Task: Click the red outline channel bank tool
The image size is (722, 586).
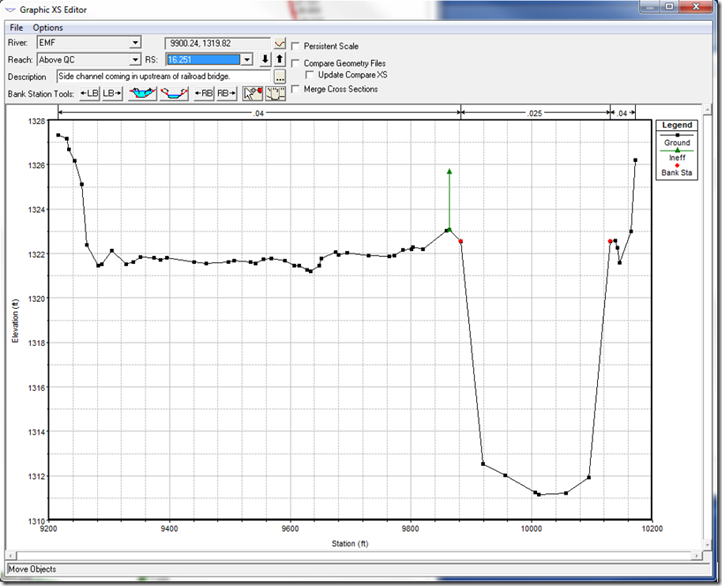Action: [174, 93]
